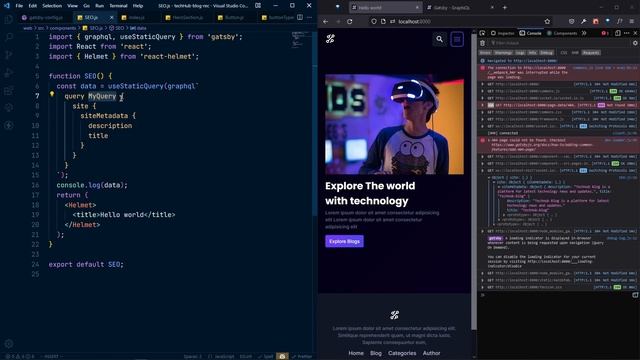Toggle the XHR console filter

[575, 53]
